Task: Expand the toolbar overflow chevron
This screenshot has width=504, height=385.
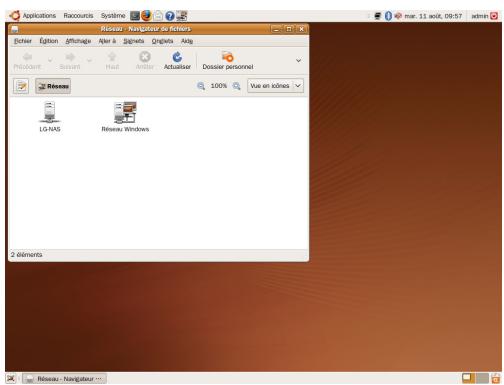Action: point(298,60)
